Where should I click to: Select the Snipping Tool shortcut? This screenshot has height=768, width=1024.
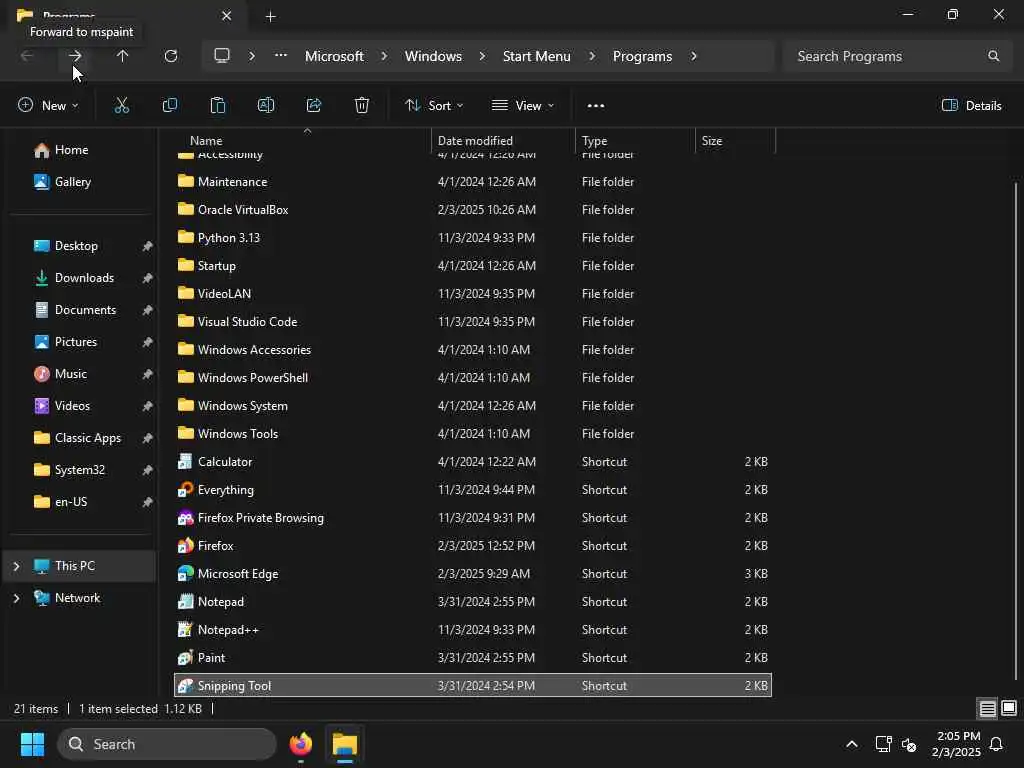point(473,686)
